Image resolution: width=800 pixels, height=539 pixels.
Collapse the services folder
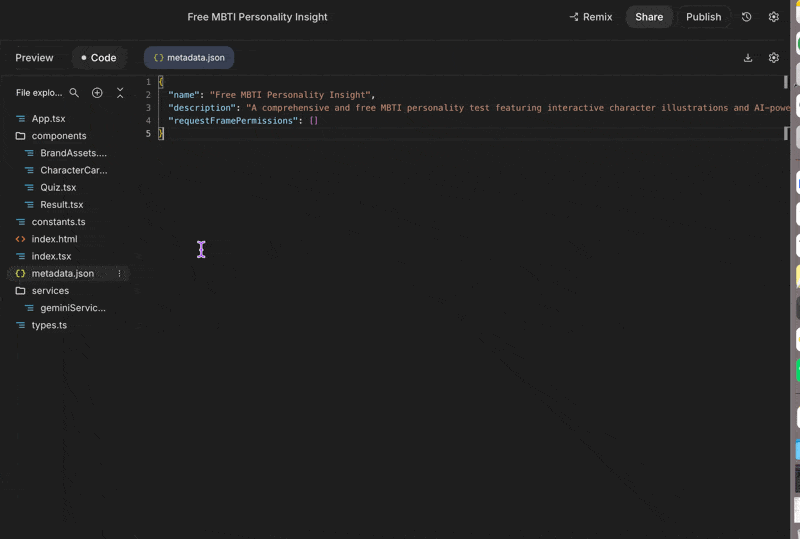pos(20,291)
